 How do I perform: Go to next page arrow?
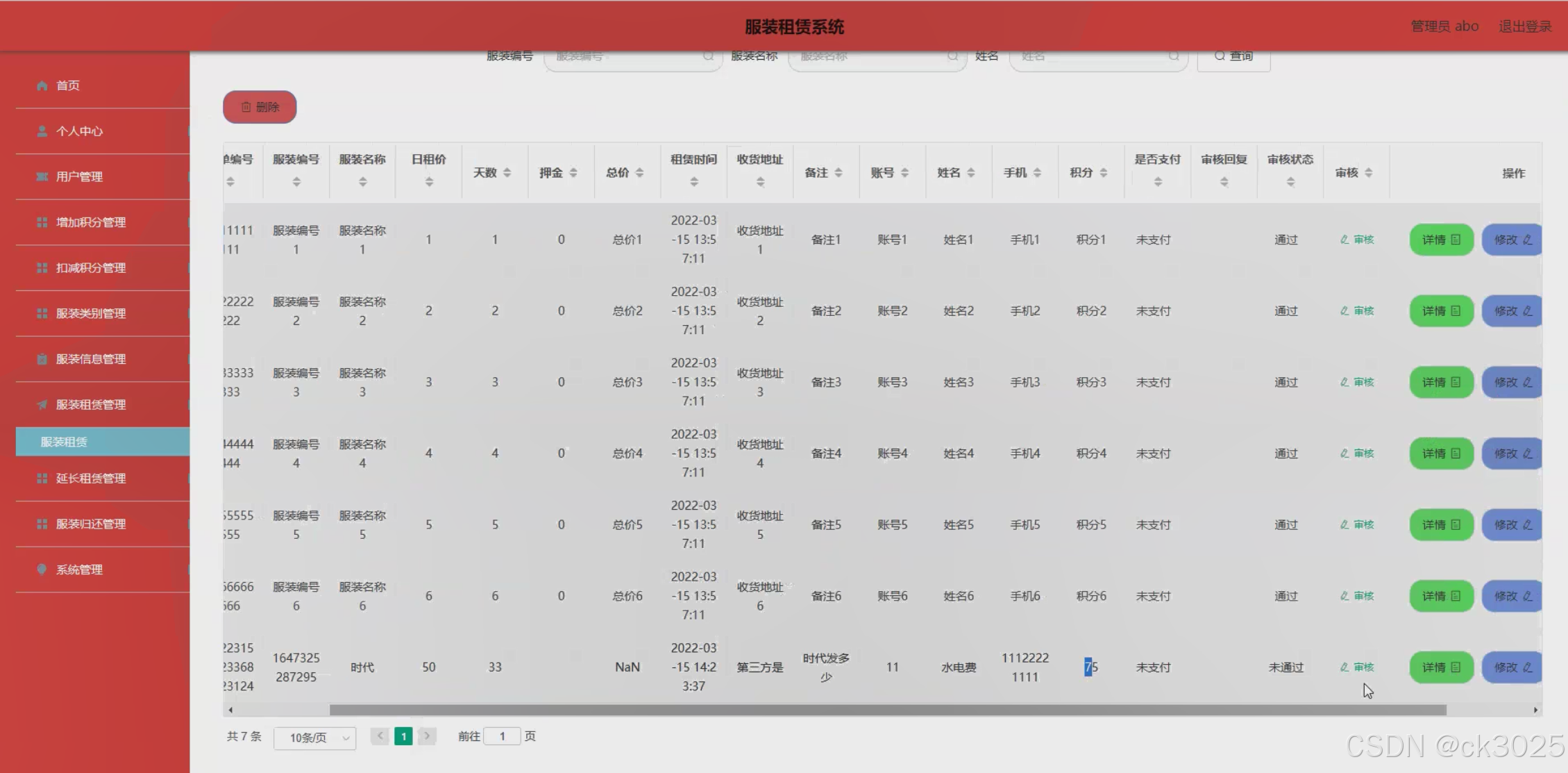tap(427, 736)
